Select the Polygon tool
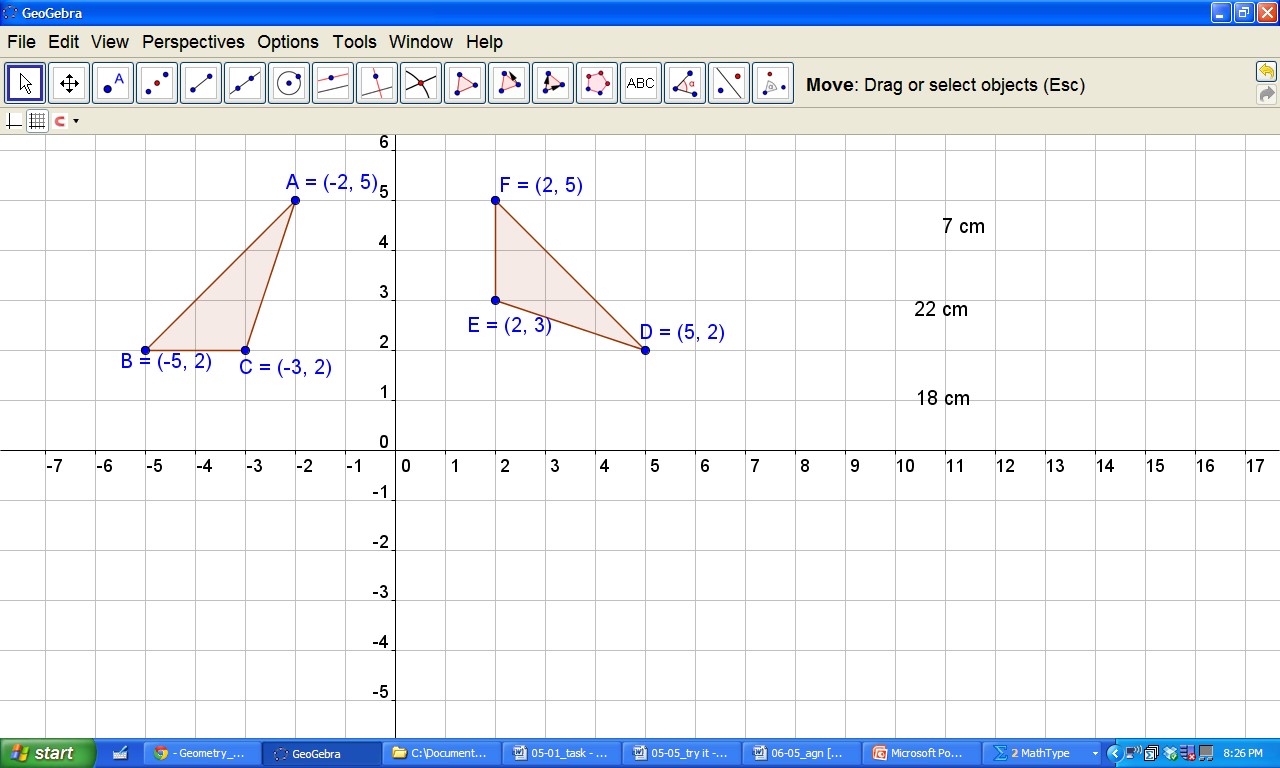This screenshot has width=1280, height=768. coord(465,84)
